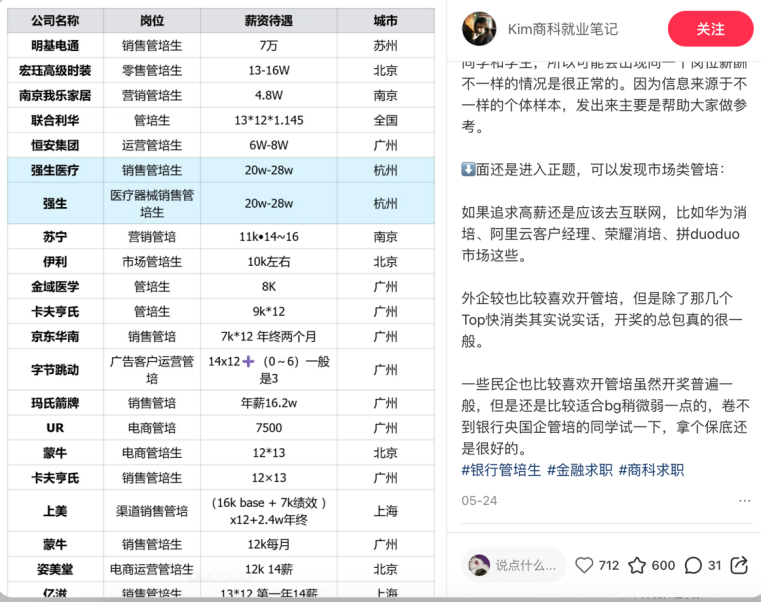Open the Kim商科就业笔记 author avatar
Viewport: 761px width, 602px height.
479,29
